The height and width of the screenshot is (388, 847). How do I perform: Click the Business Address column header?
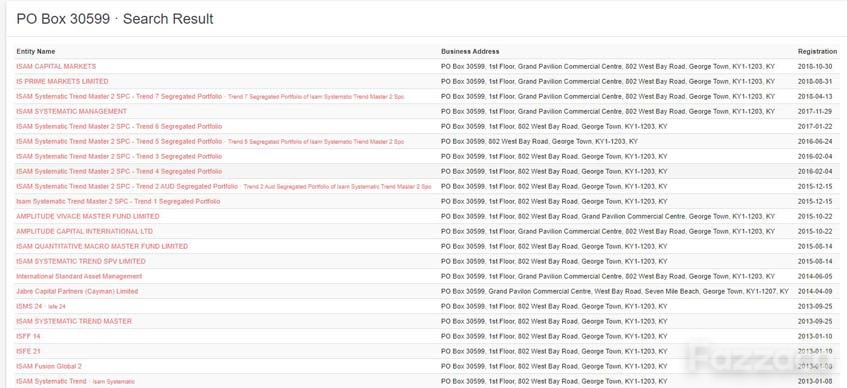(x=470, y=51)
